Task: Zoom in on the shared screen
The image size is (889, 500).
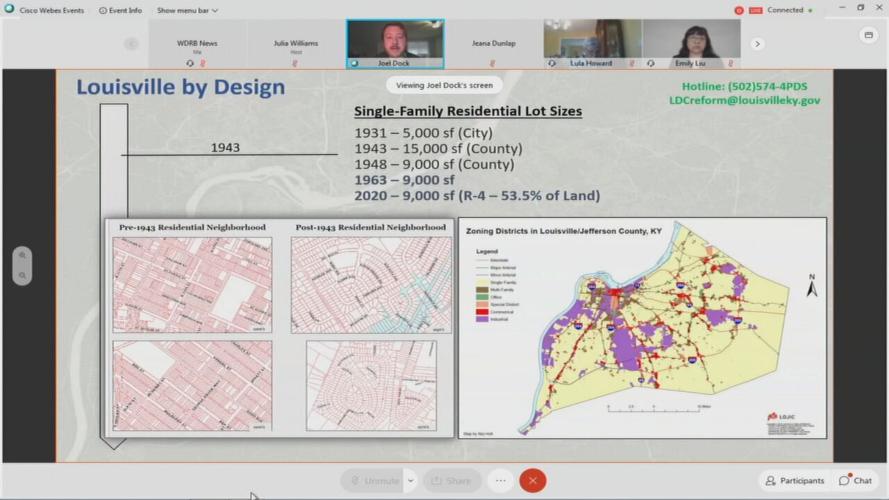Action: [22, 255]
